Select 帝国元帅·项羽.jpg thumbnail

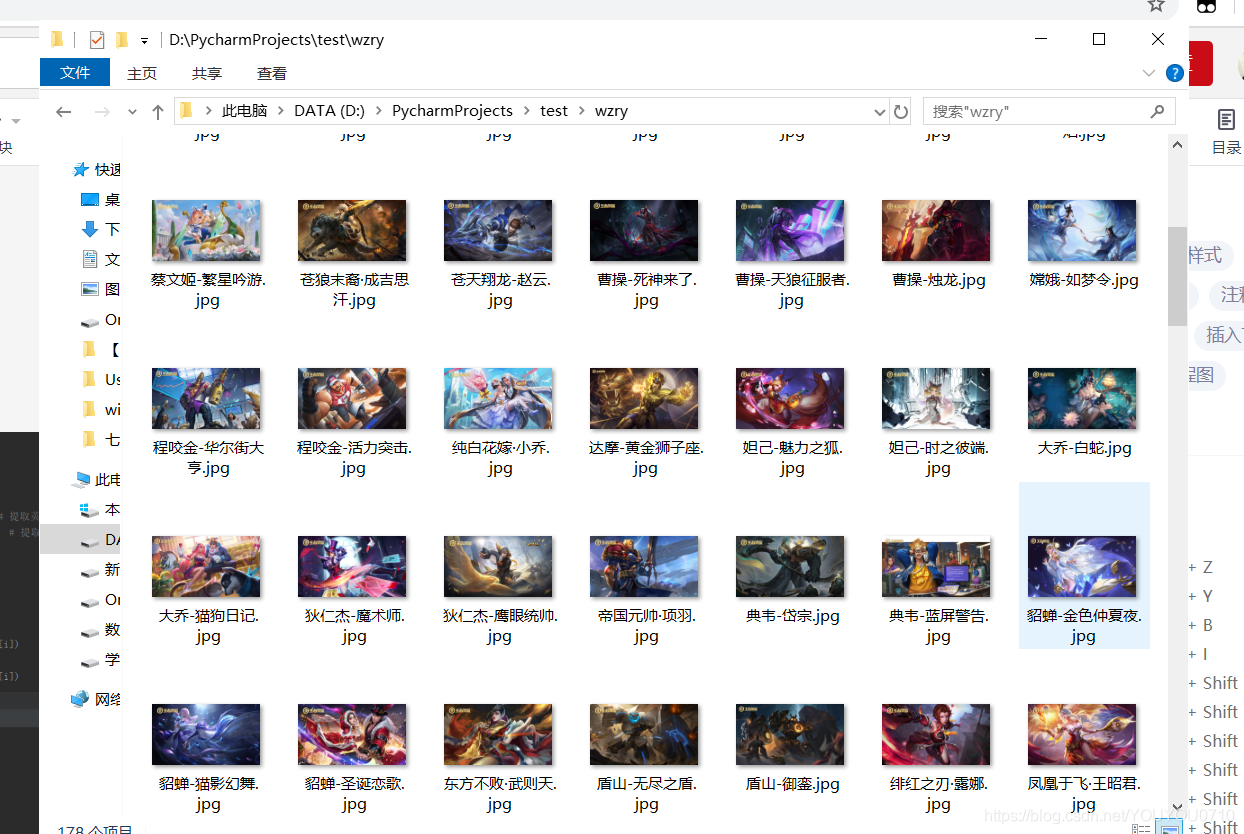[644, 567]
